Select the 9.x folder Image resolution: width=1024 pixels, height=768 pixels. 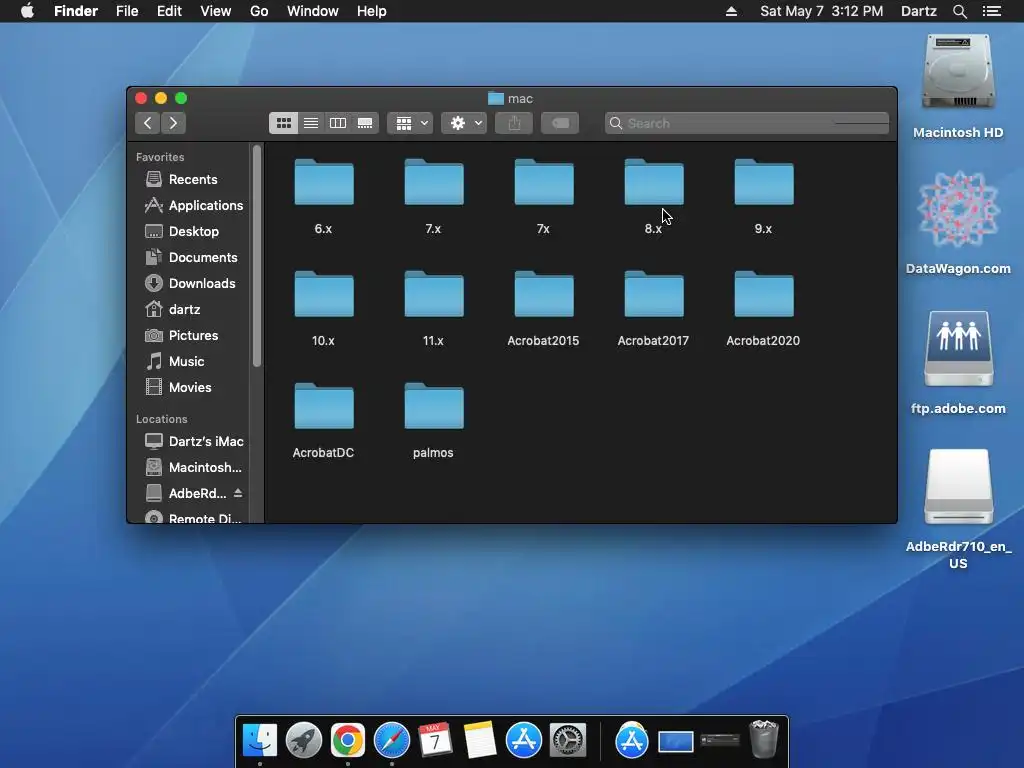click(764, 183)
